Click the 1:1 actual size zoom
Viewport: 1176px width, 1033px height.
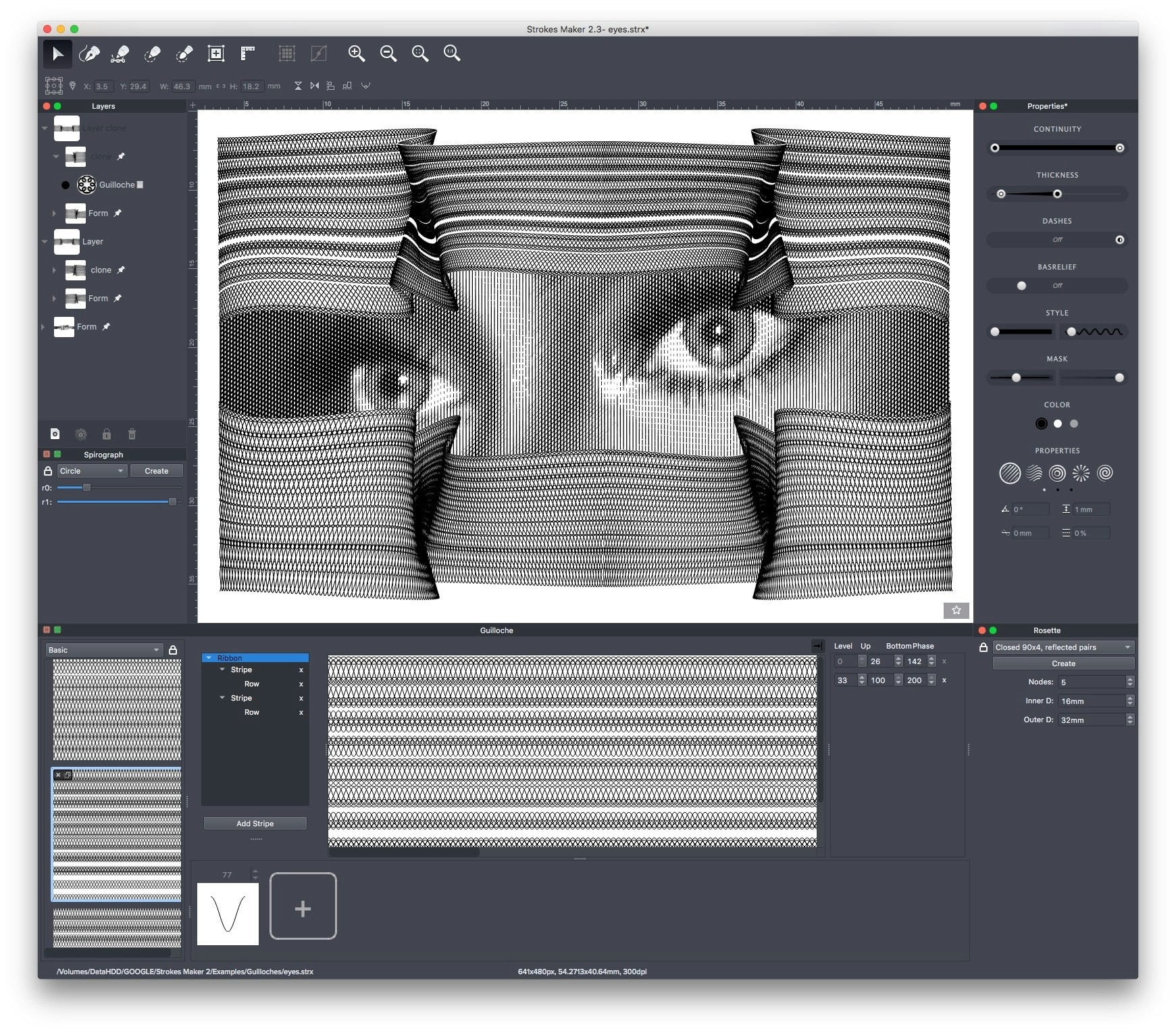(x=452, y=54)
